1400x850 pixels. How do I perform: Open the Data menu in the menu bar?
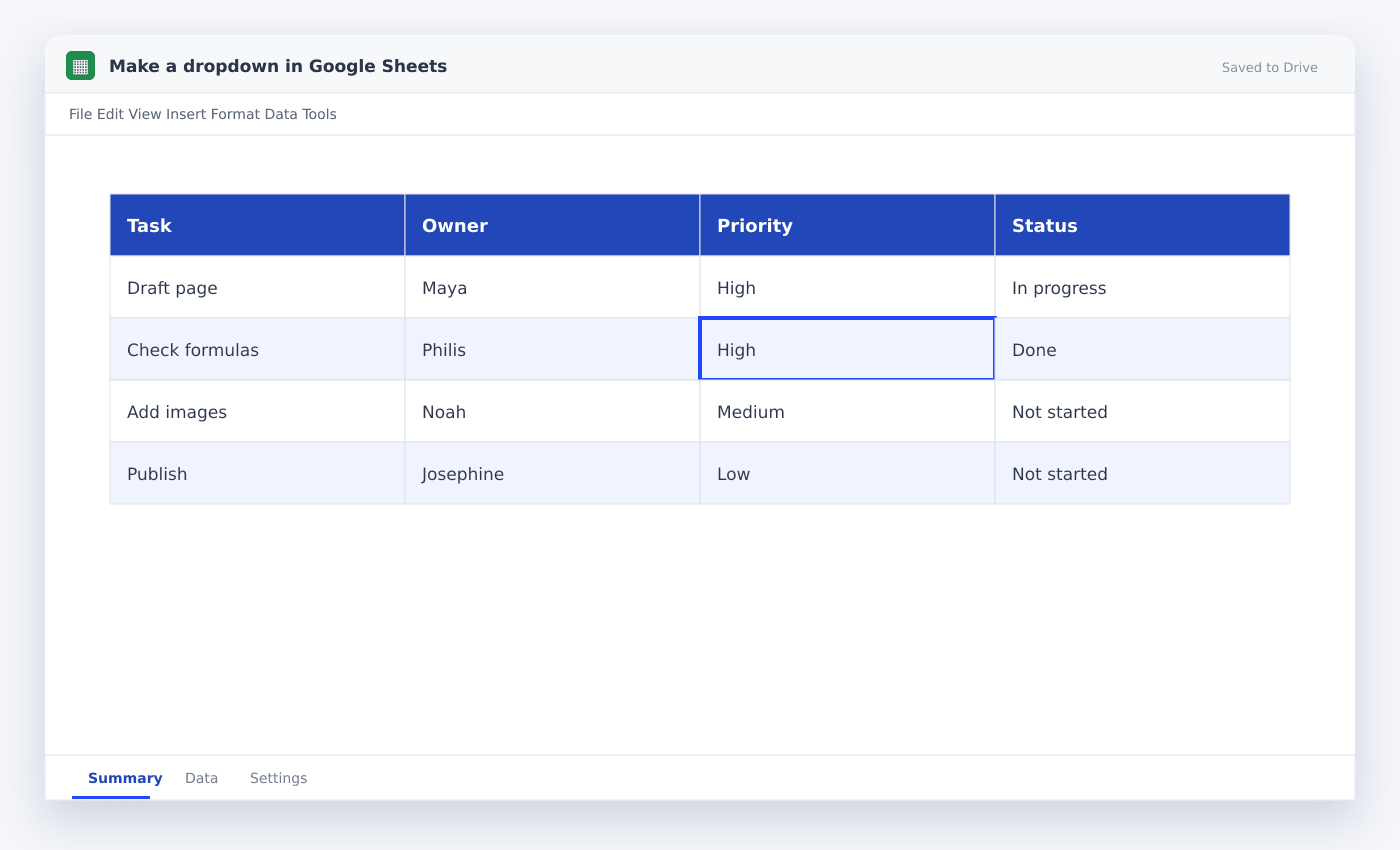[281, 114]
